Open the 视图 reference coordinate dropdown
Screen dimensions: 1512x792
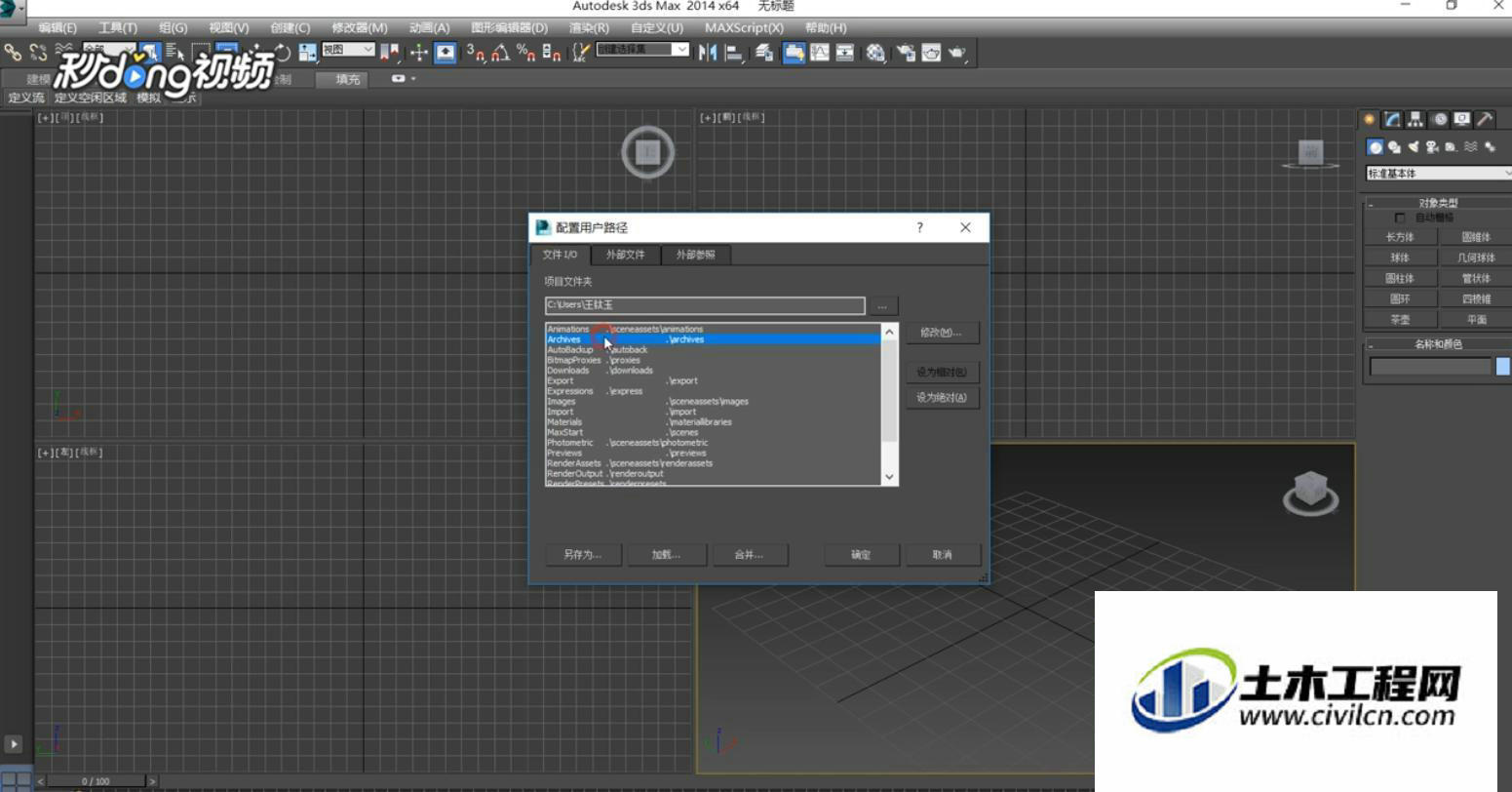tap(348, 50)
